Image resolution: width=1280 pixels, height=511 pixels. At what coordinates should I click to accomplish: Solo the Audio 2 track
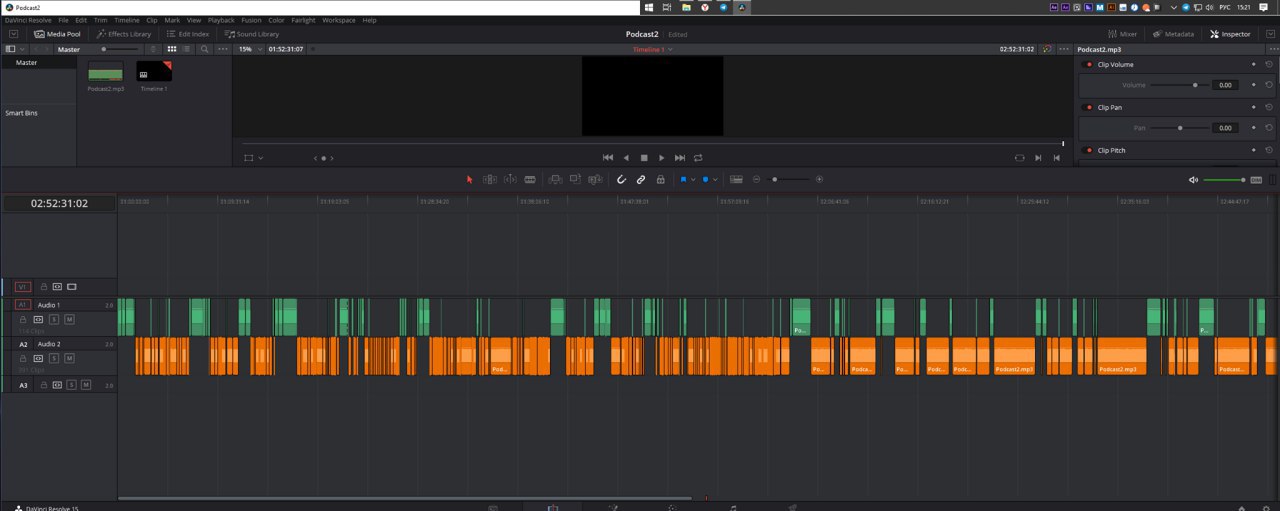54,358
